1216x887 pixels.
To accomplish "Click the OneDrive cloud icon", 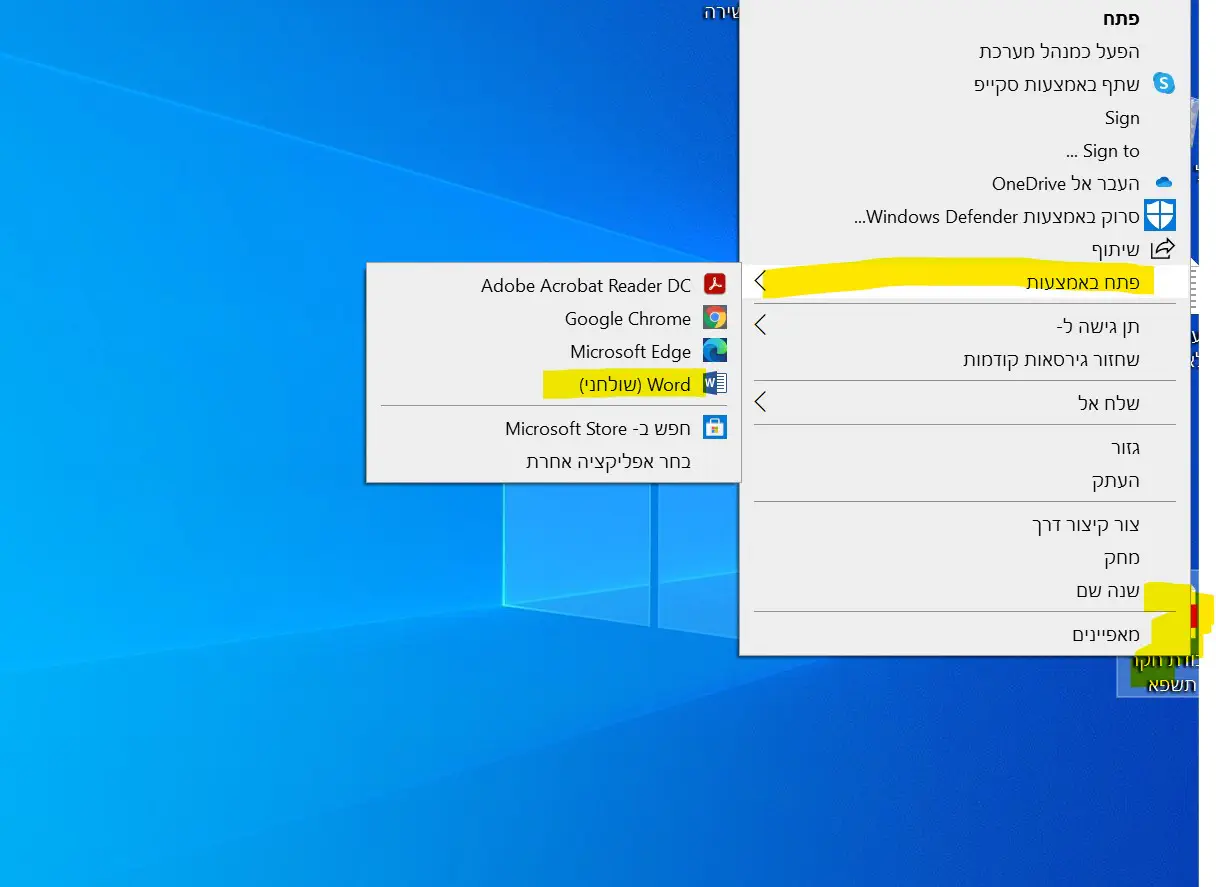I will point(1163,183).
